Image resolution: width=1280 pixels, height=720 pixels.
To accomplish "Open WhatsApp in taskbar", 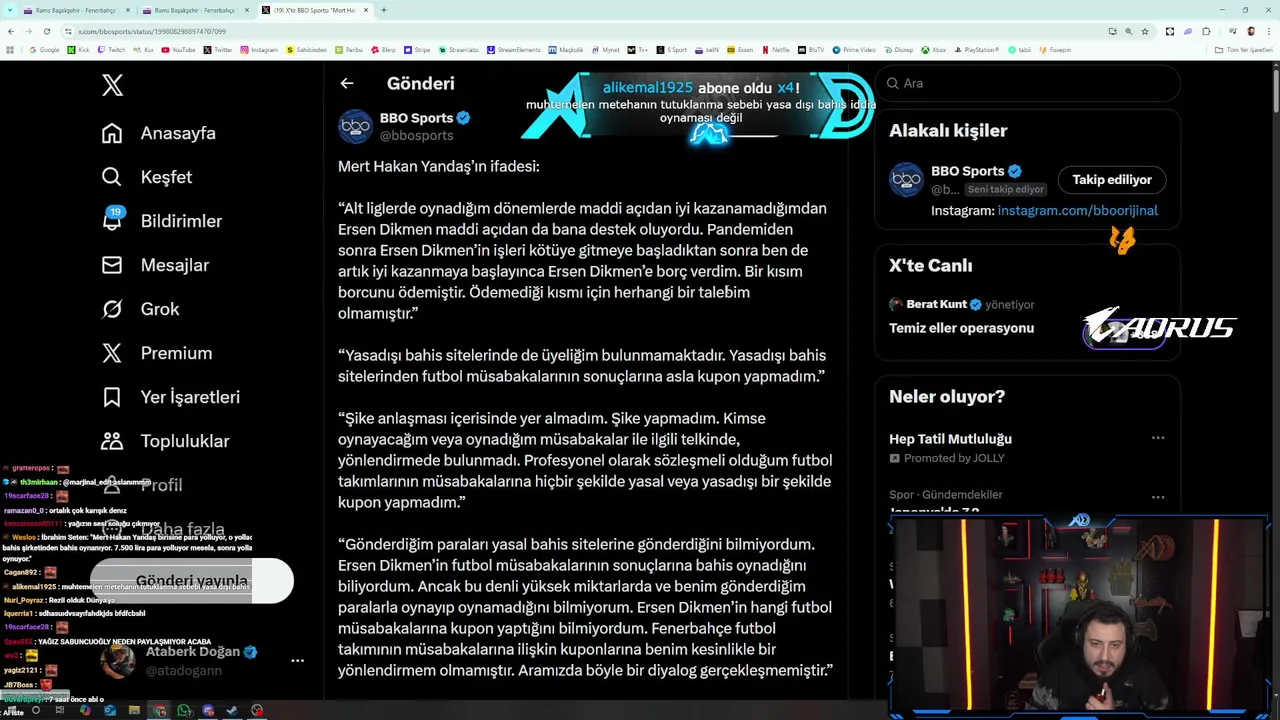I will point(184,711).
